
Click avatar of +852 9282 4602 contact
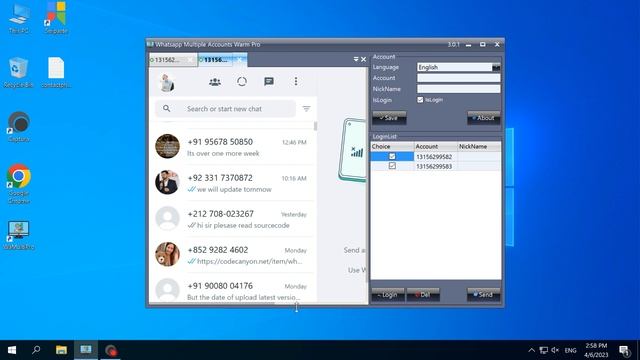(167, 254)
